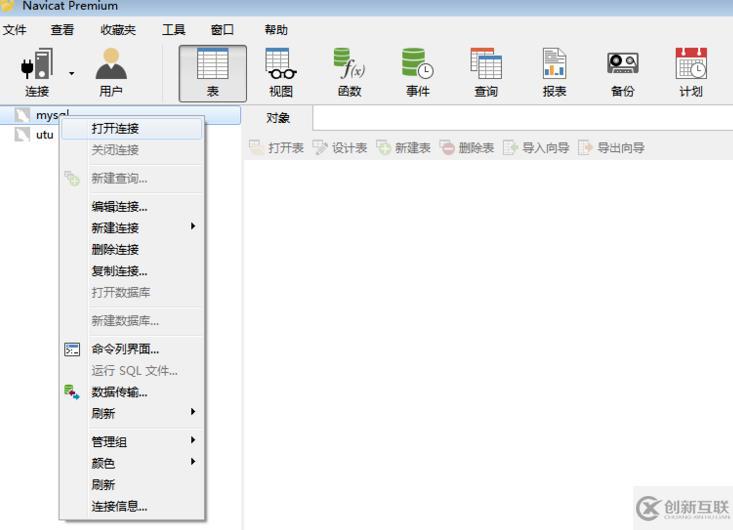Choose 删除连接 from the context menu
The height and width of the screenshot is (530, 733).
point(132,250)
